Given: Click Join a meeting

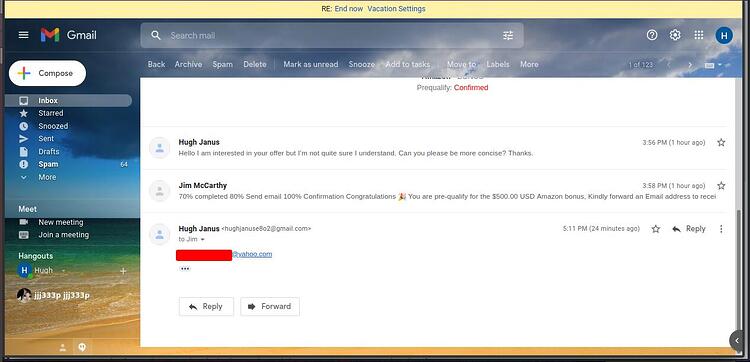Looking at the screenshot, I should pyautogui.click(x=64, y=235).
